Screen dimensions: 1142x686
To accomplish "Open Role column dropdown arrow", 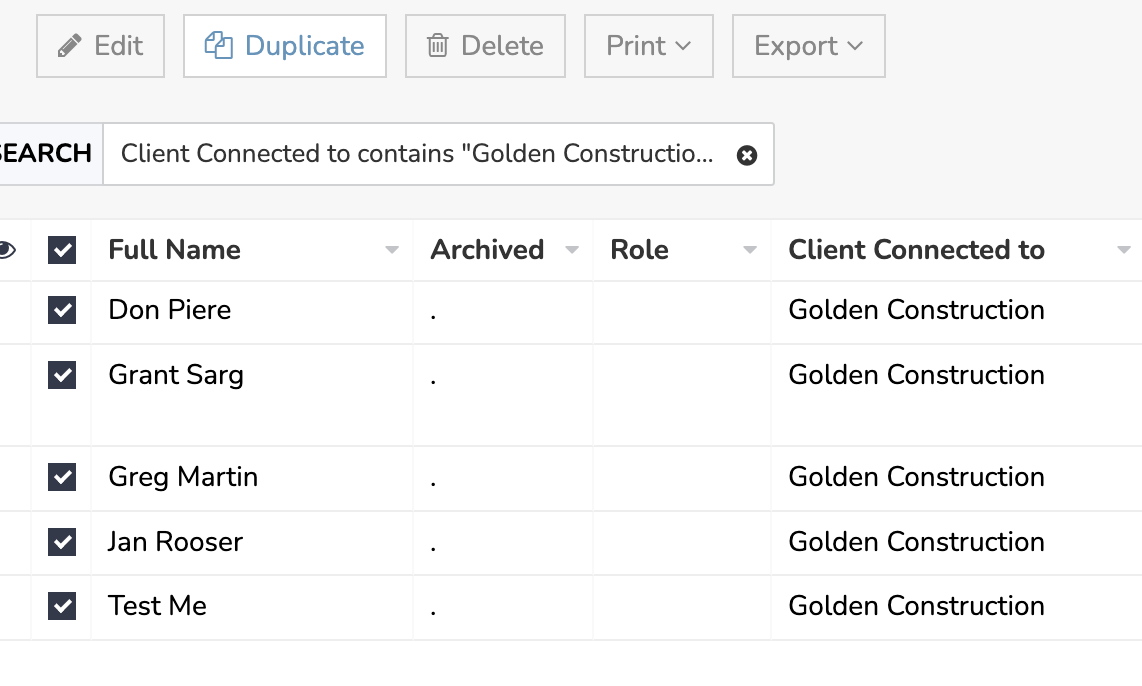I will click(750, 250).
